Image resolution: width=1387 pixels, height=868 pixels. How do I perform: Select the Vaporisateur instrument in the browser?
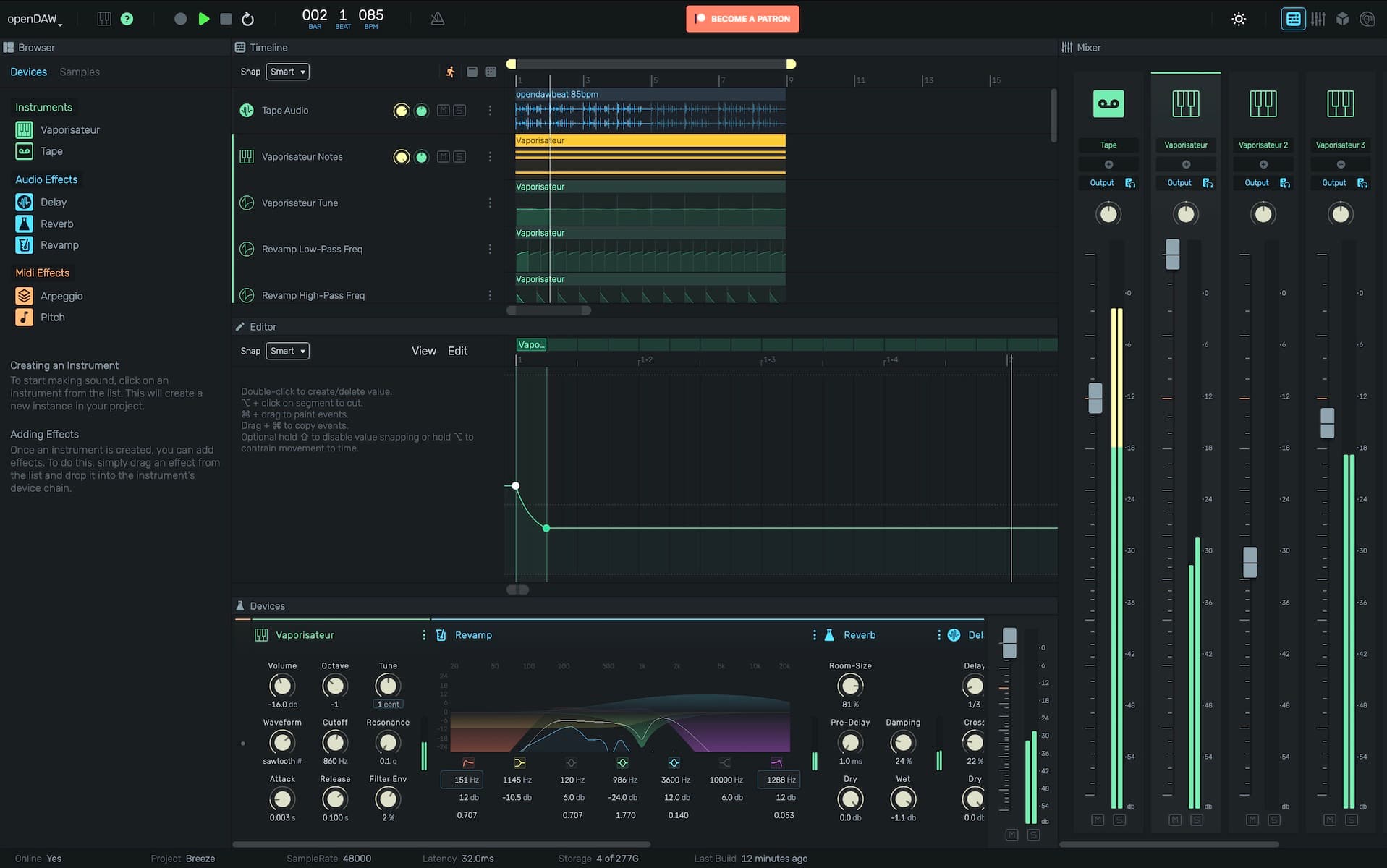69,129
